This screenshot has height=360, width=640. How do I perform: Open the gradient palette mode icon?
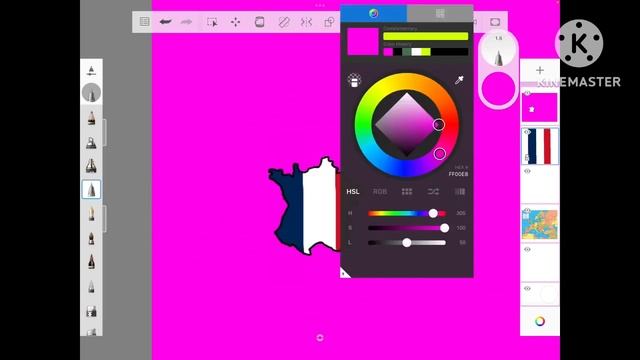(460, 191)
